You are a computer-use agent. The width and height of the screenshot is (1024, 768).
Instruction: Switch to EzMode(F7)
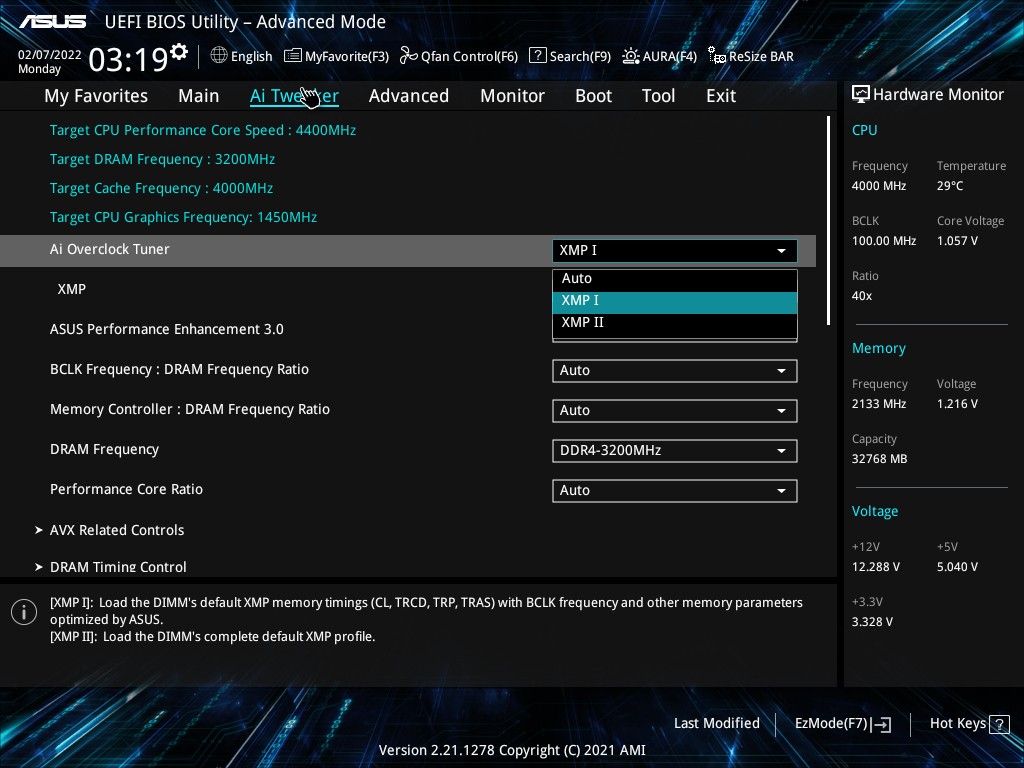[x=842, y=724]
